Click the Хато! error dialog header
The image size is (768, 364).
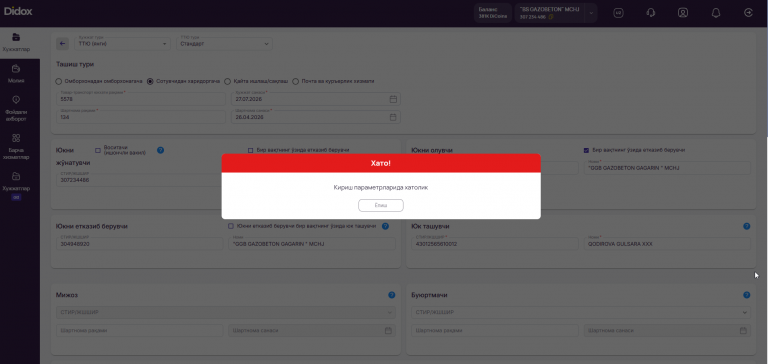tap(381, 163)
